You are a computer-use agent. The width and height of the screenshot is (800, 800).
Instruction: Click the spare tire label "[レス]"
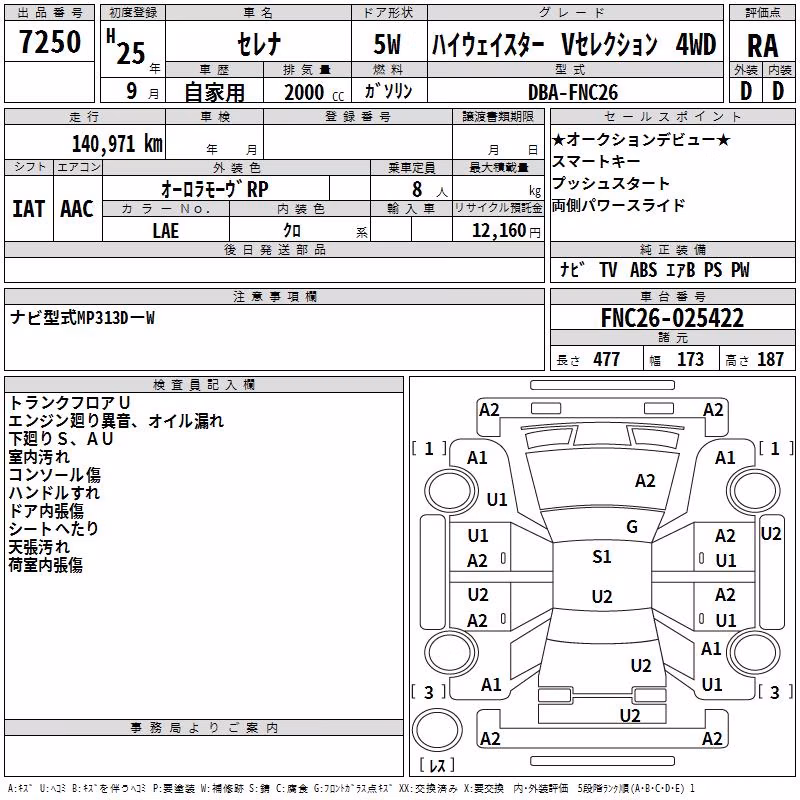[x=437, y=764]
